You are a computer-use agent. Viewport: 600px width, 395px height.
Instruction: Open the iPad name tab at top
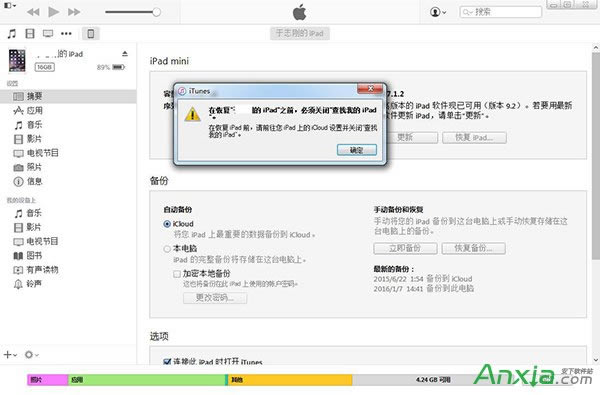coord(300,33)
